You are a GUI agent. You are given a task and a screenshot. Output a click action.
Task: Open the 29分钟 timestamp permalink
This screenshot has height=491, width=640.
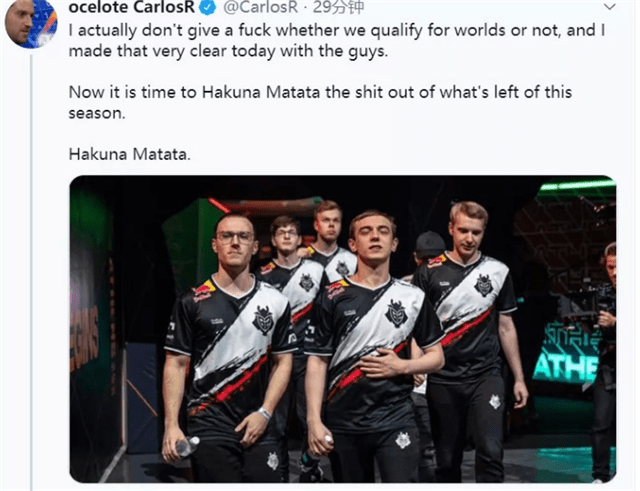[x=338, y=7]
